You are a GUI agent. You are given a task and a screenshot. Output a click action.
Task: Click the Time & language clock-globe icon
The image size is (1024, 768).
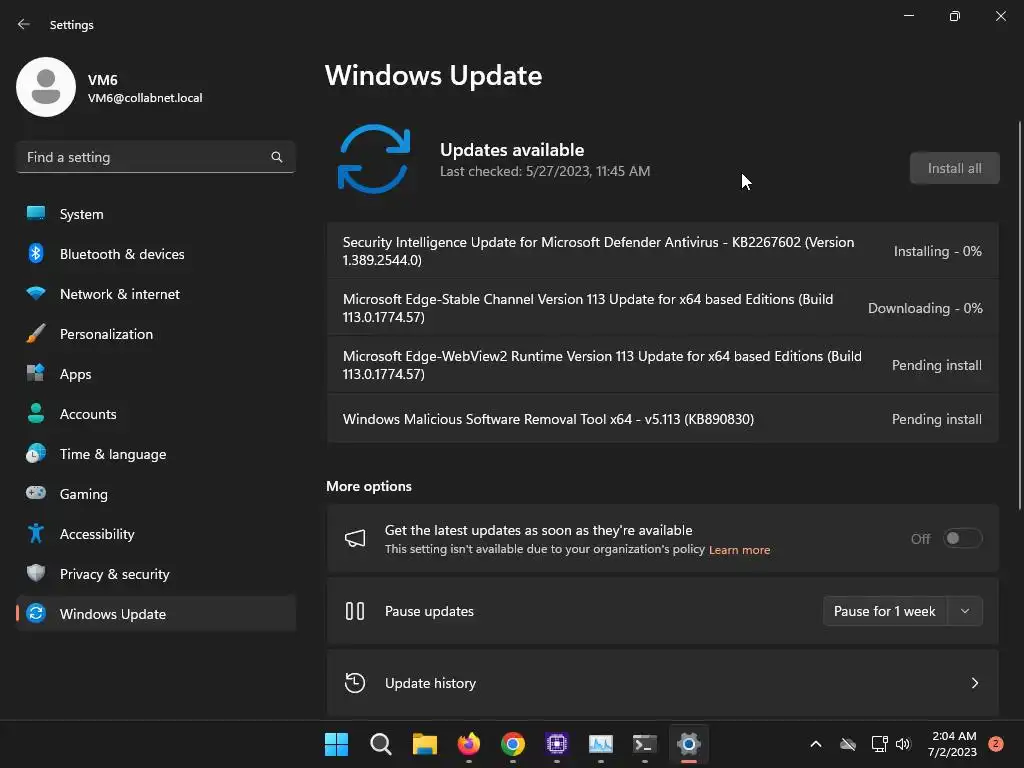tap(36, 453)
